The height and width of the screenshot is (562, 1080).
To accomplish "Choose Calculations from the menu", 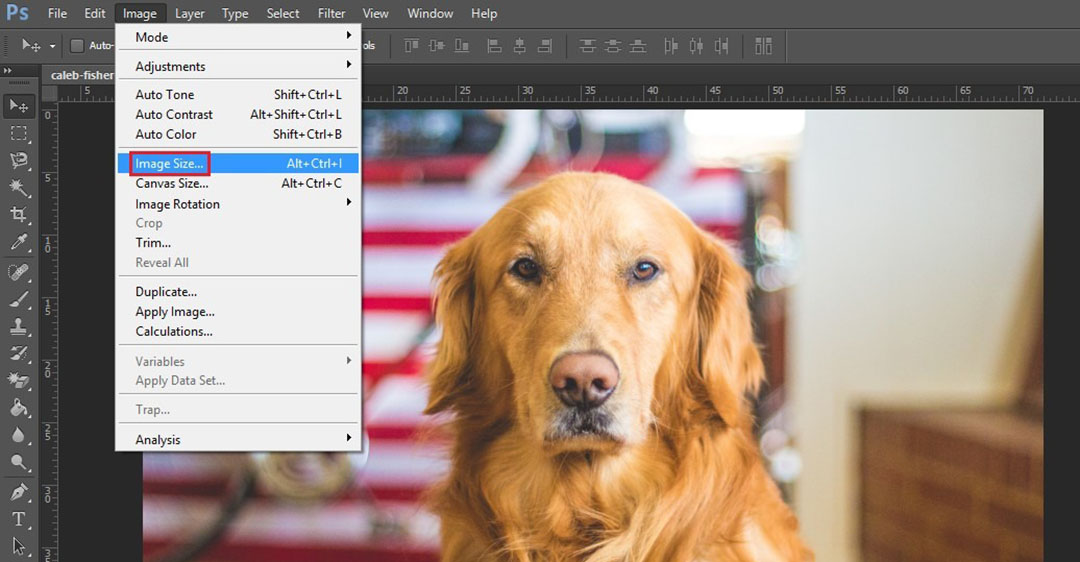I will 238,331.
